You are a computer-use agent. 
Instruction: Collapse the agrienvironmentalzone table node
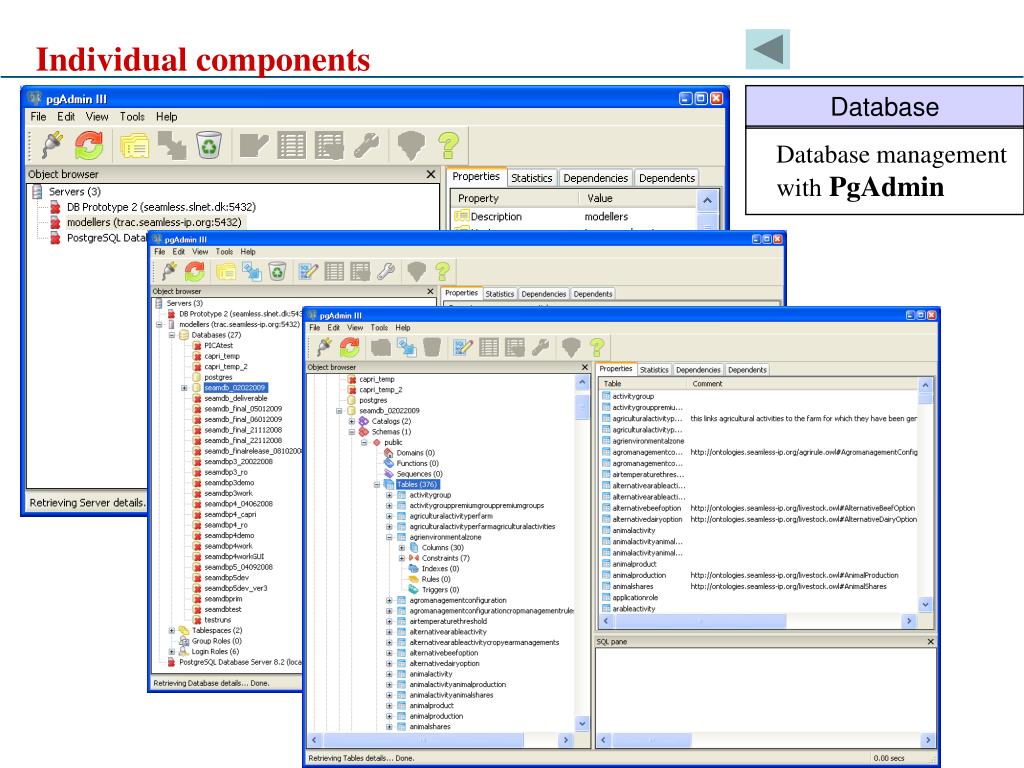coord(389,537)
